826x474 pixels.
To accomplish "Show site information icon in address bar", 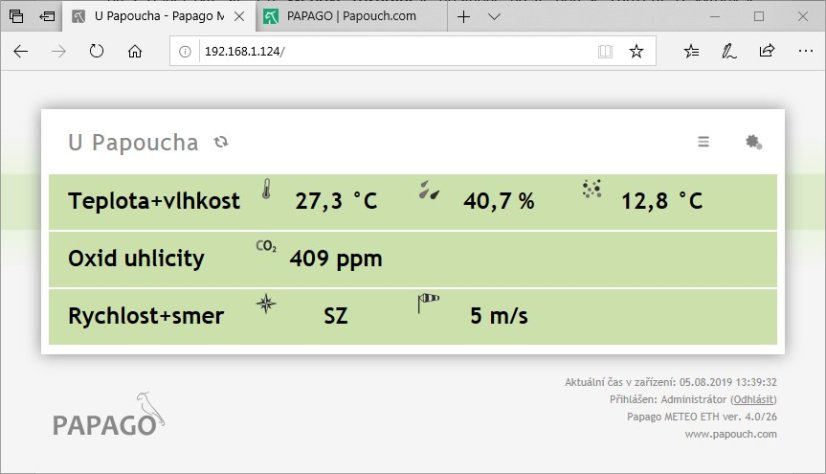I will point(185,51).
